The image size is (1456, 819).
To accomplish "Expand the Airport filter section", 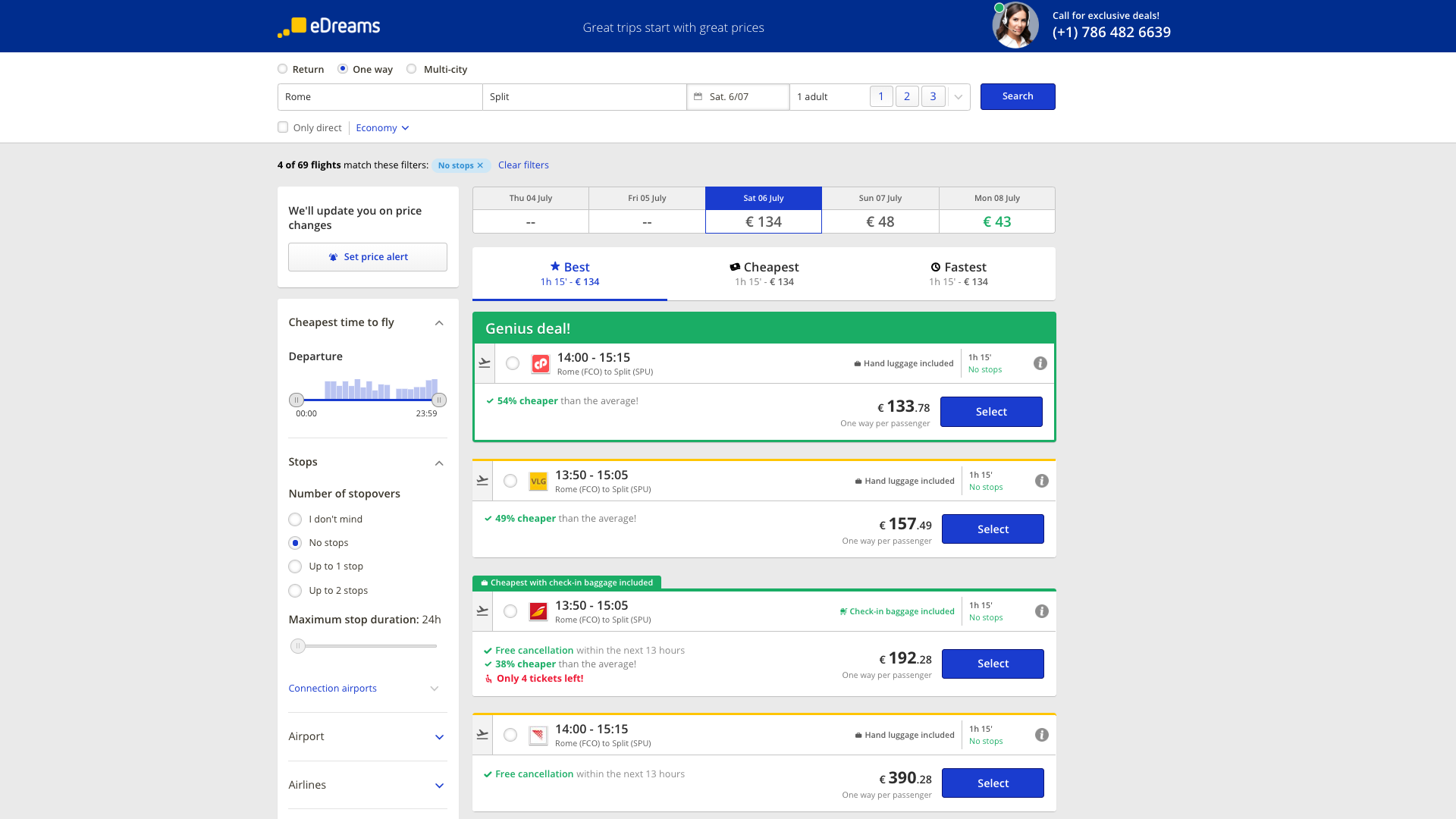I will (x=439, y=737).
